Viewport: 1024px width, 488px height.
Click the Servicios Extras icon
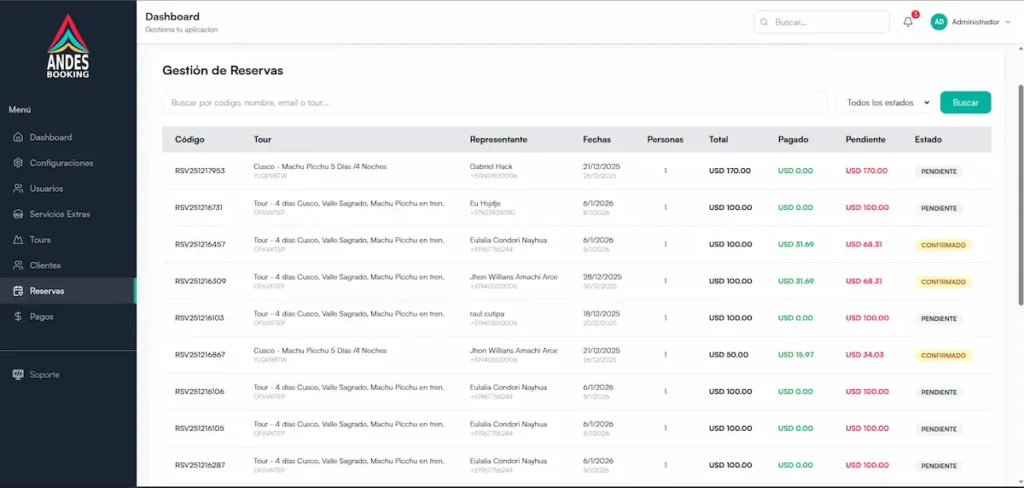click(18, 214)
